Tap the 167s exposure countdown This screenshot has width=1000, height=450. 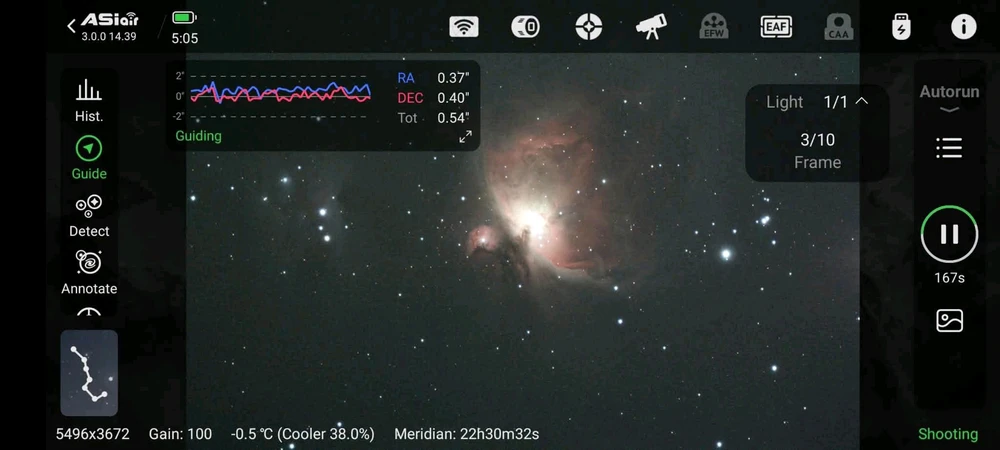click(x=949, y=278)
